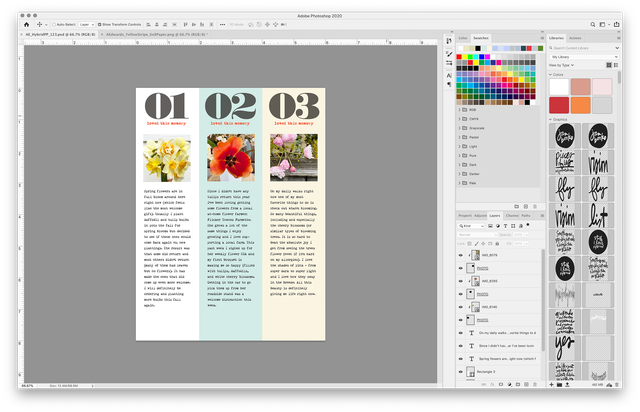Hide the IMG_8079 layer
Screen dimensions: 640x412
[461, 255]
